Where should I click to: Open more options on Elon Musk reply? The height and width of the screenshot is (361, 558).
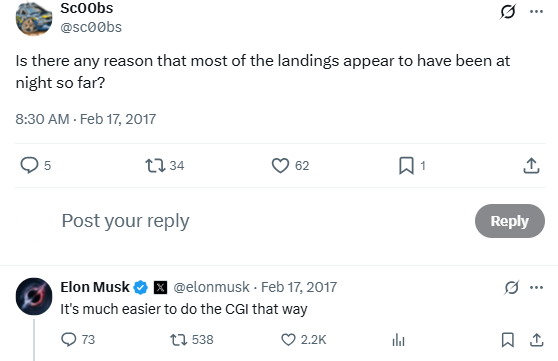pyautogui.click(x=536, y=287)
